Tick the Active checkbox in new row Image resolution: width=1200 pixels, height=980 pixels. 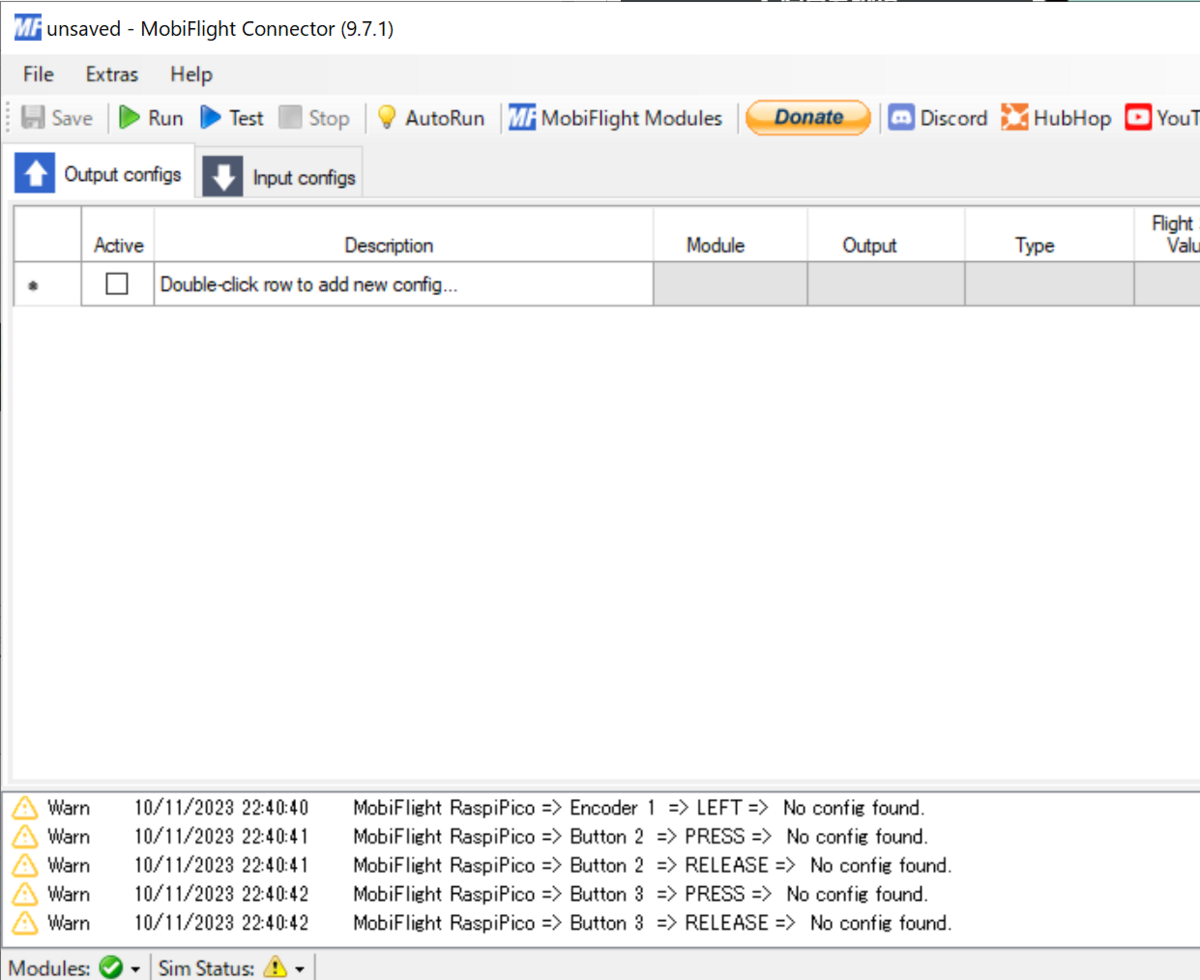pyautogui.click(x=117, y=284)
